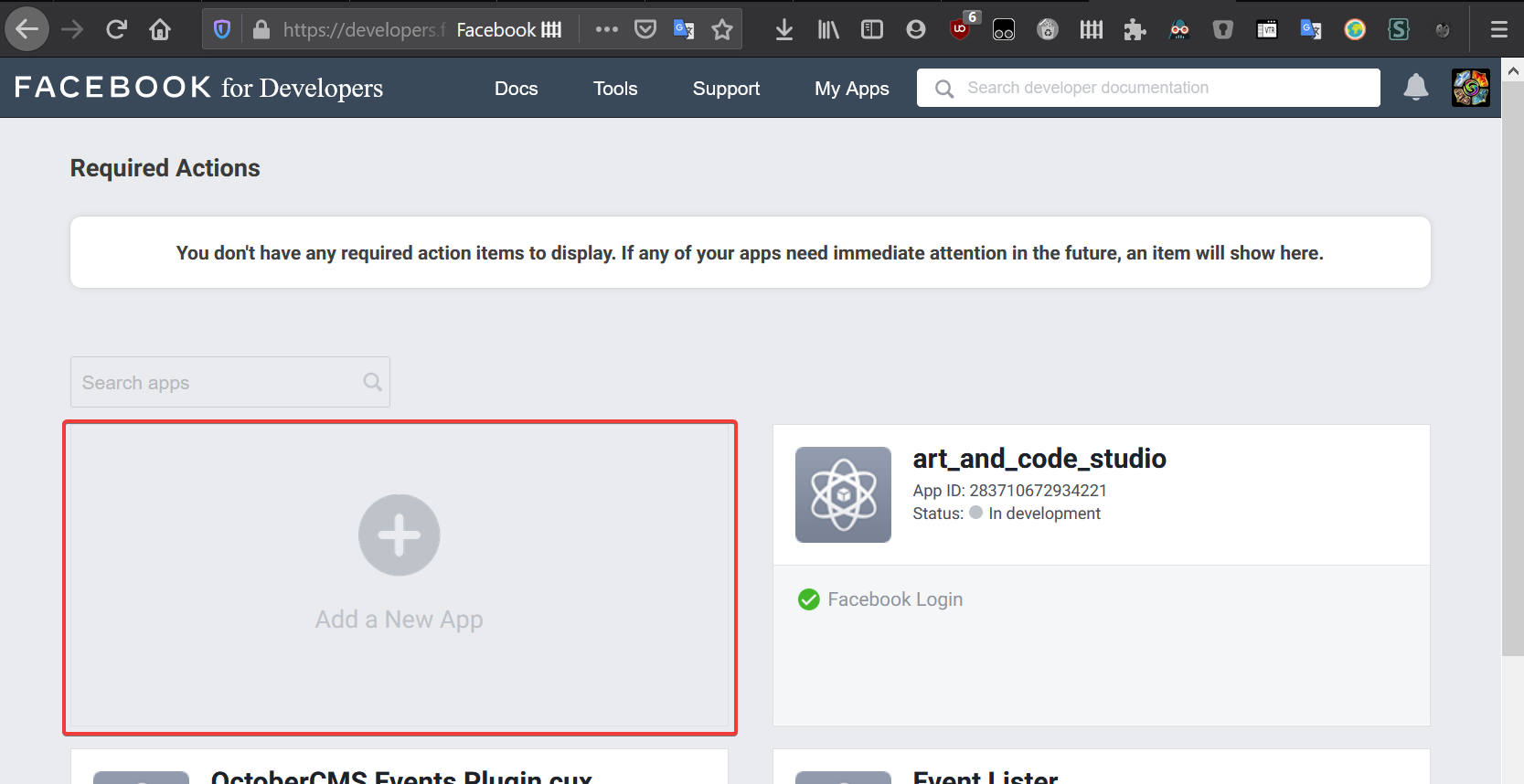
Task: Open the Tools menu
Action: pyautogui.click(x=615, y=89)
